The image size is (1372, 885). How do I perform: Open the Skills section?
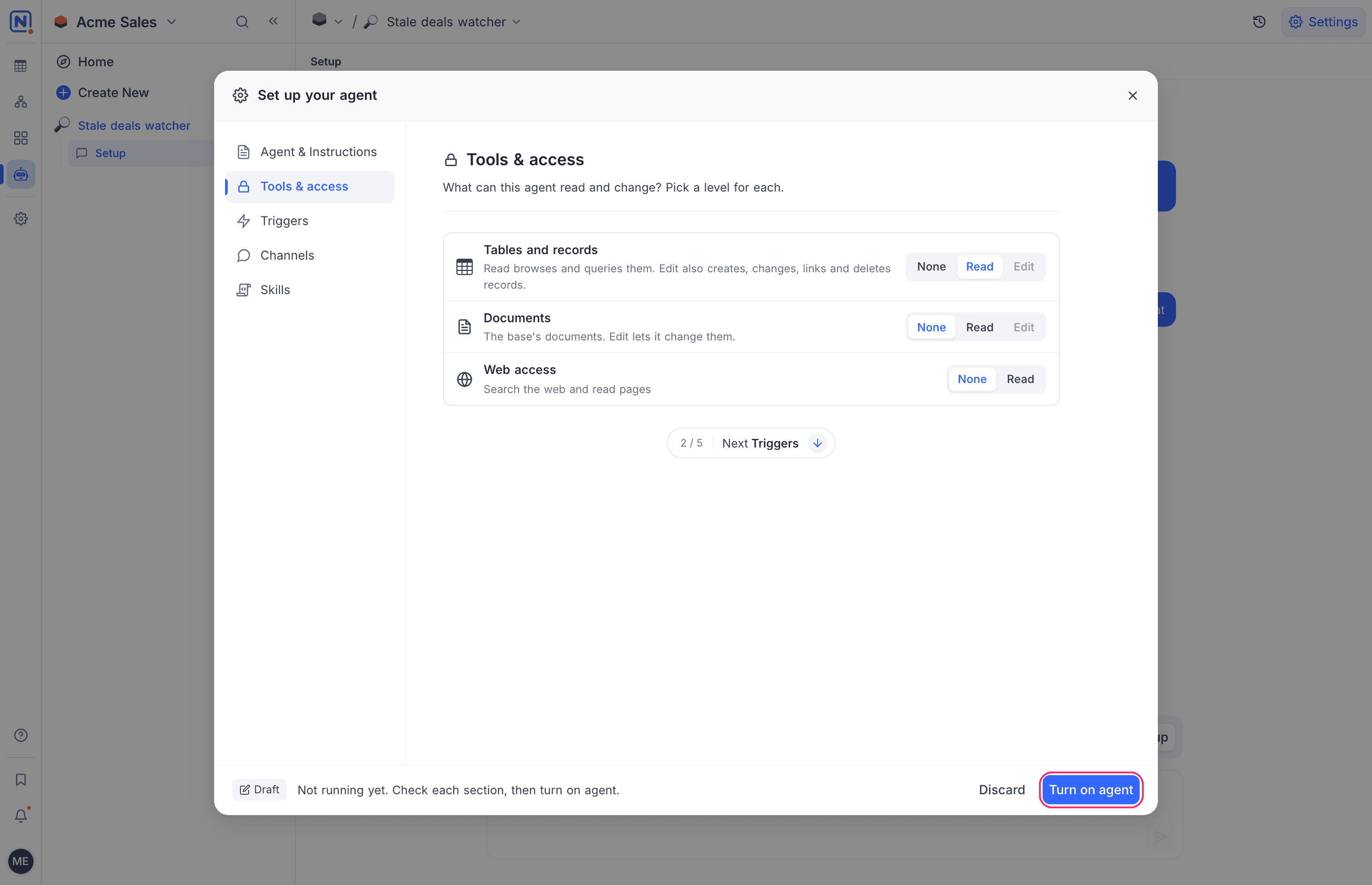tap(309, 290)
